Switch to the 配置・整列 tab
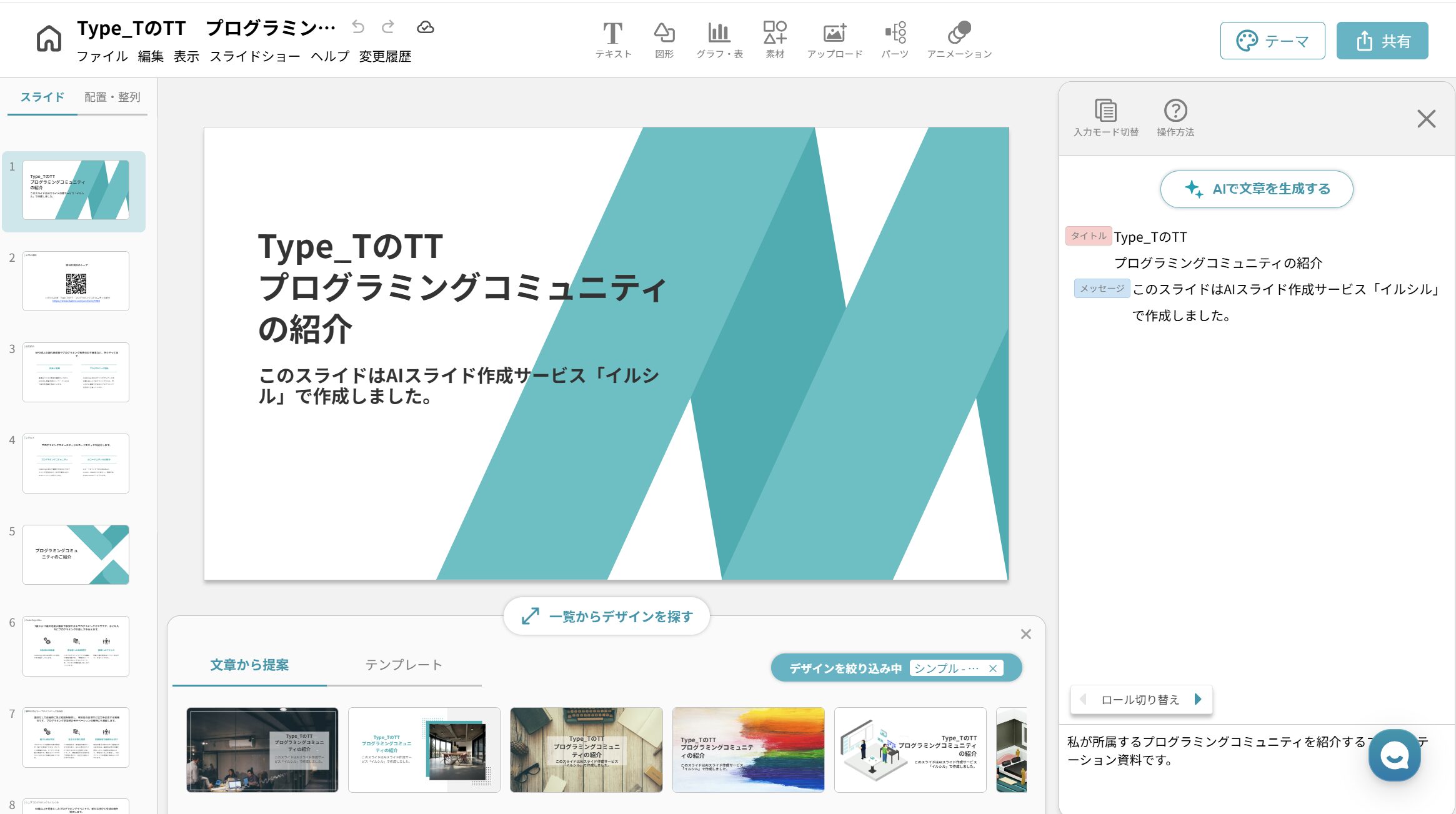Image resolution: width=1456 pixels, height=814 pixels. [x=112, y=97]
